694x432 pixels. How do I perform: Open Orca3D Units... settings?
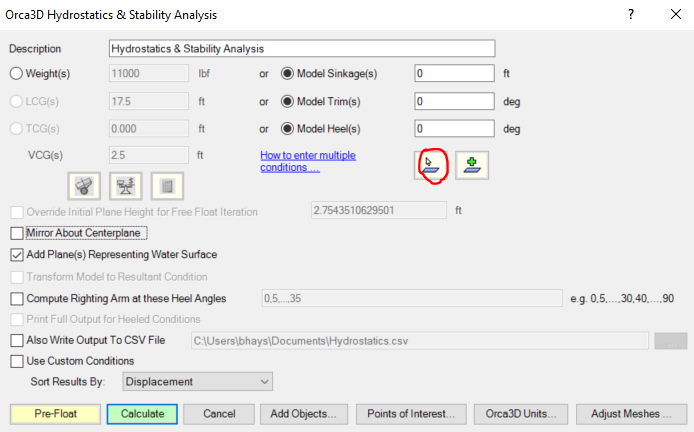(521, 414)
